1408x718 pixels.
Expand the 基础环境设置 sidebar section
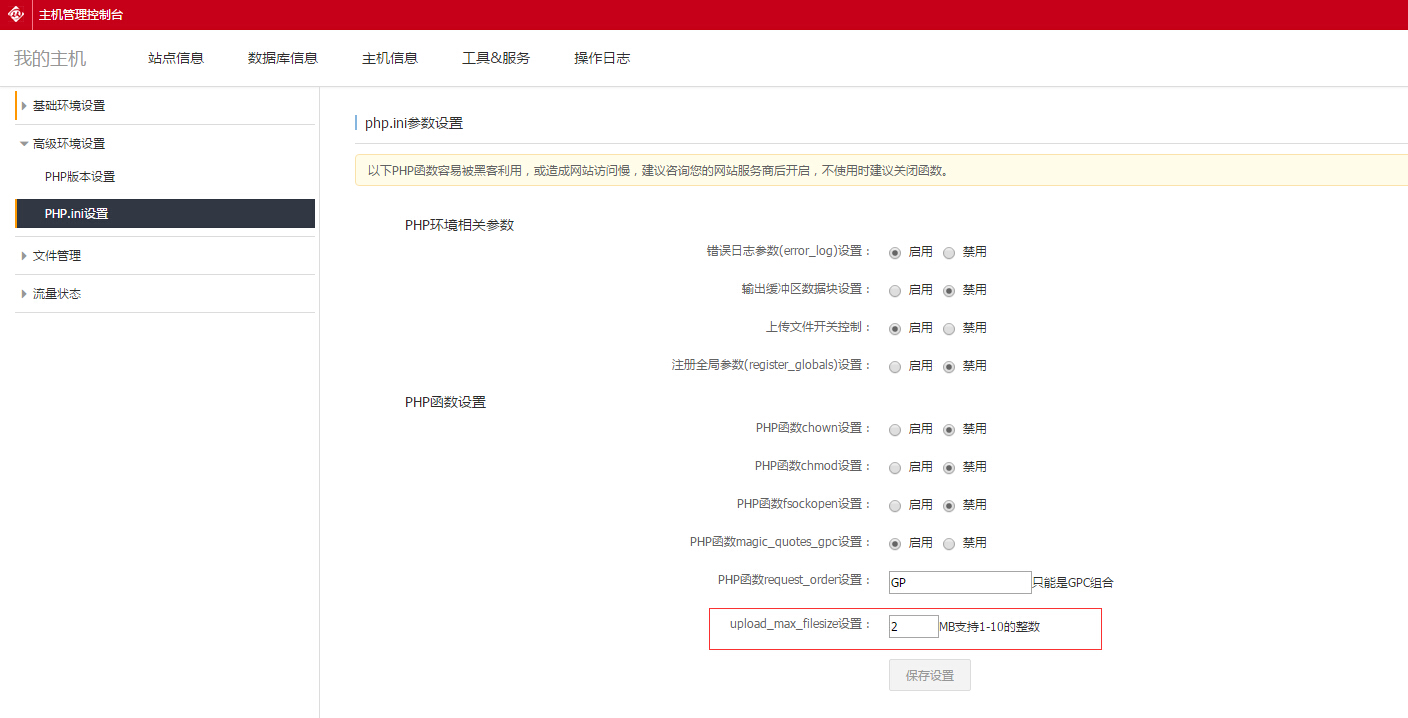coord(68,106)
